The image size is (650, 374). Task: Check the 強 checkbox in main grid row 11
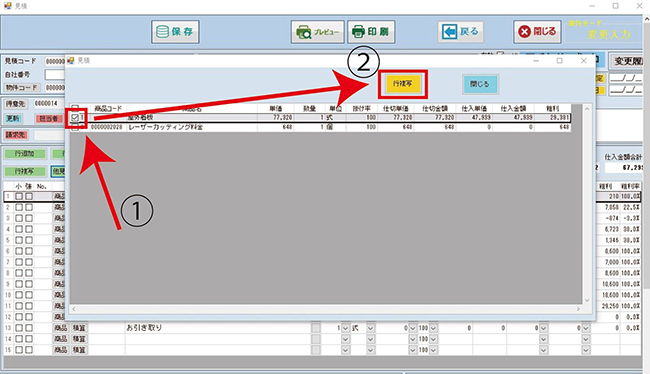(x=29, y=306)
